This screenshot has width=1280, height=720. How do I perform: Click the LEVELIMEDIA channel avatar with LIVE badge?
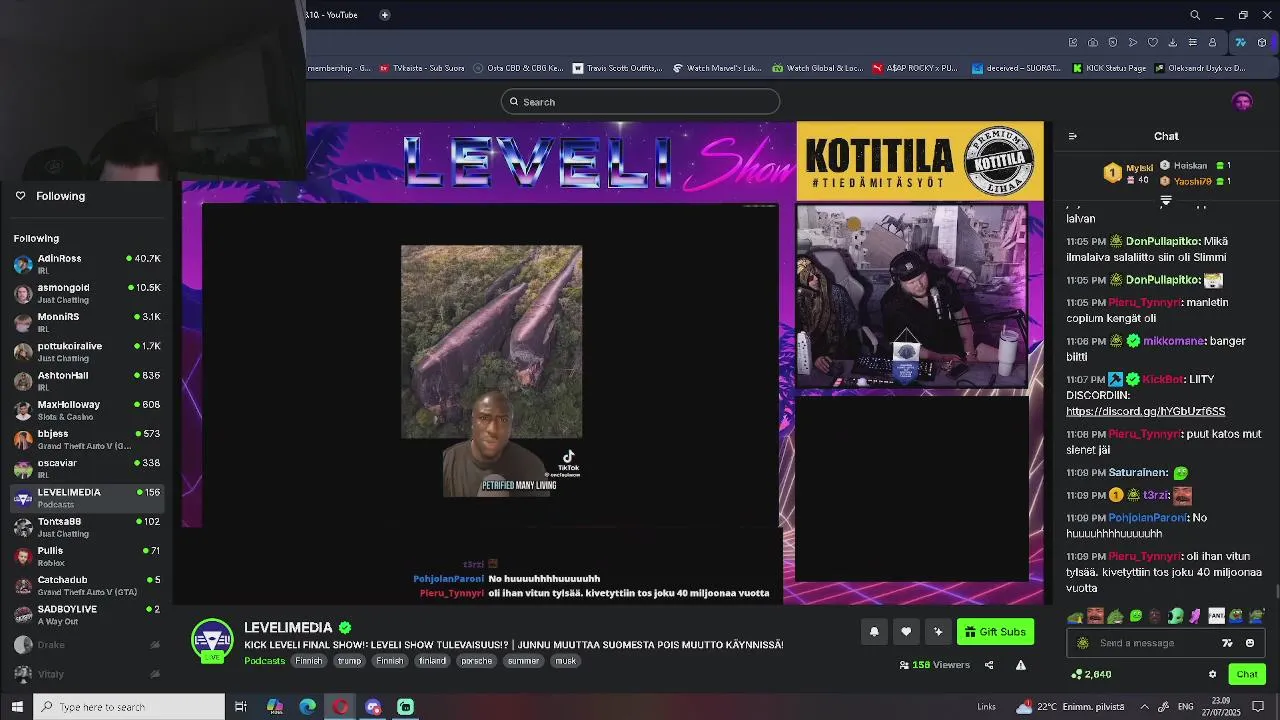pos(212,641)
